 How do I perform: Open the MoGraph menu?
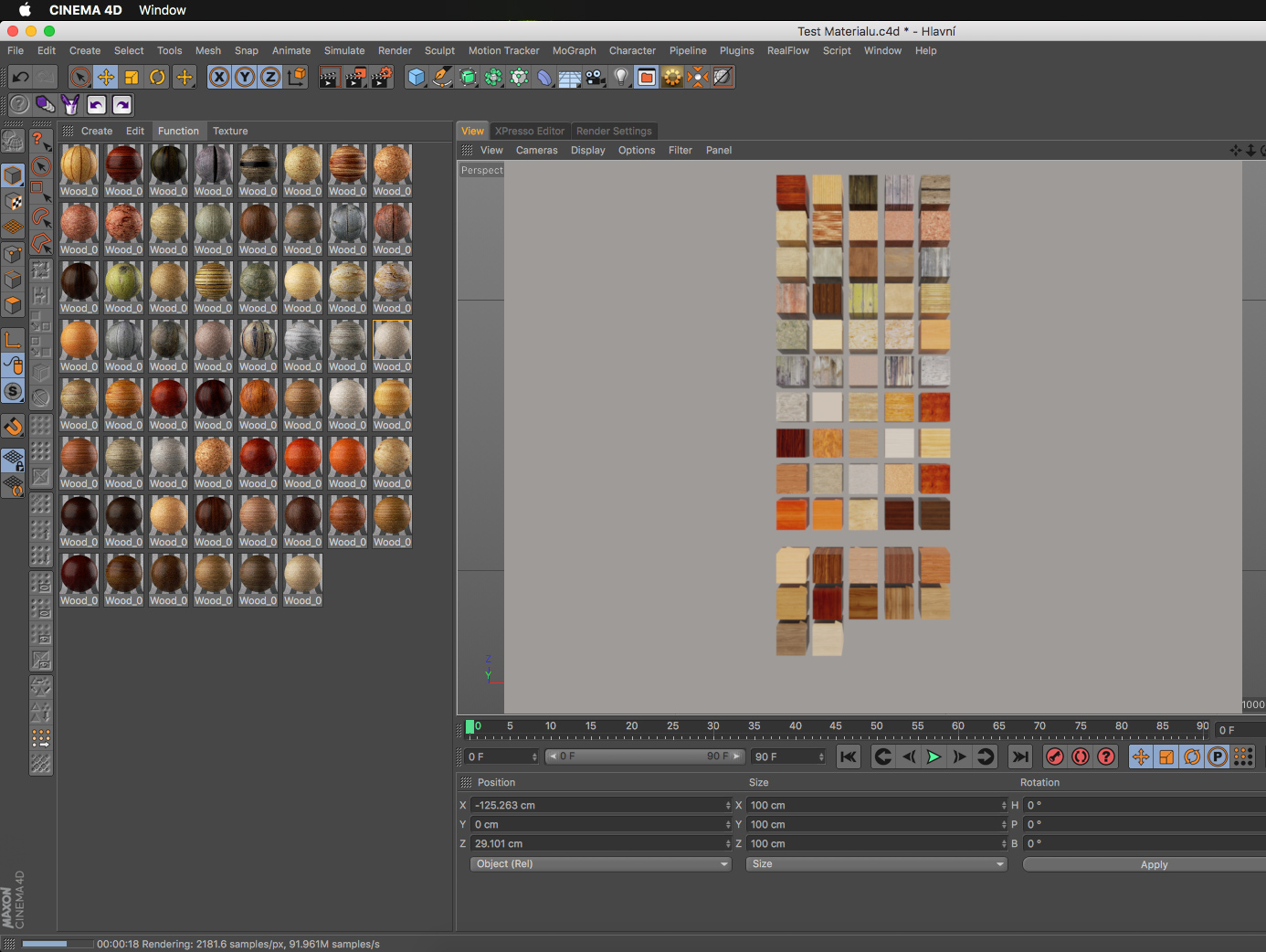574,51
